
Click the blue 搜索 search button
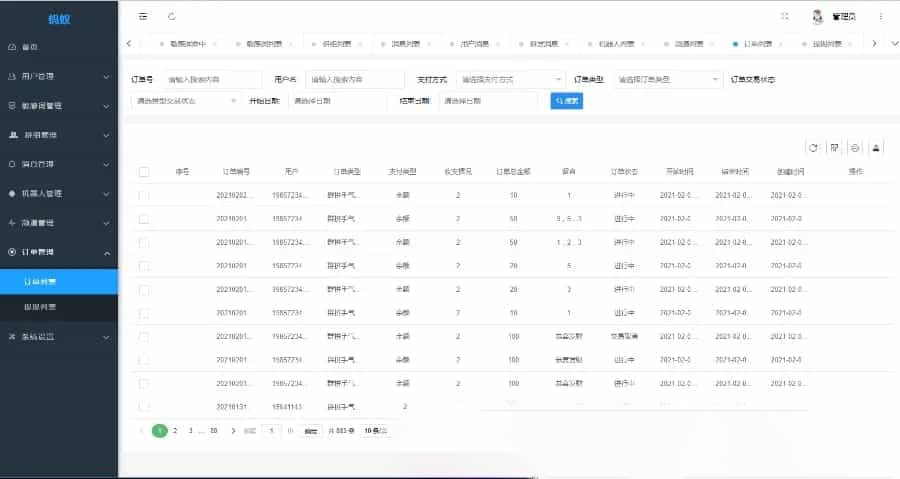[x=566, y=101]
